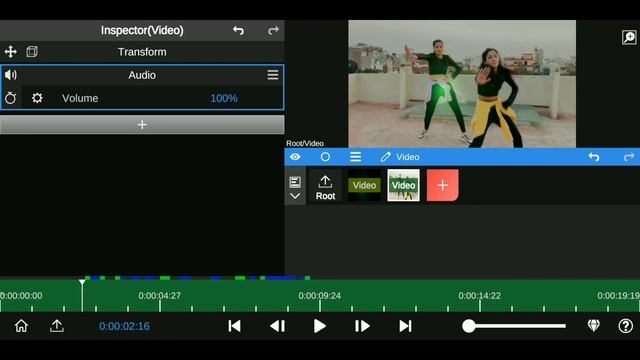Select the dancers Video layer thumbnail

click(x=403, y=185)
